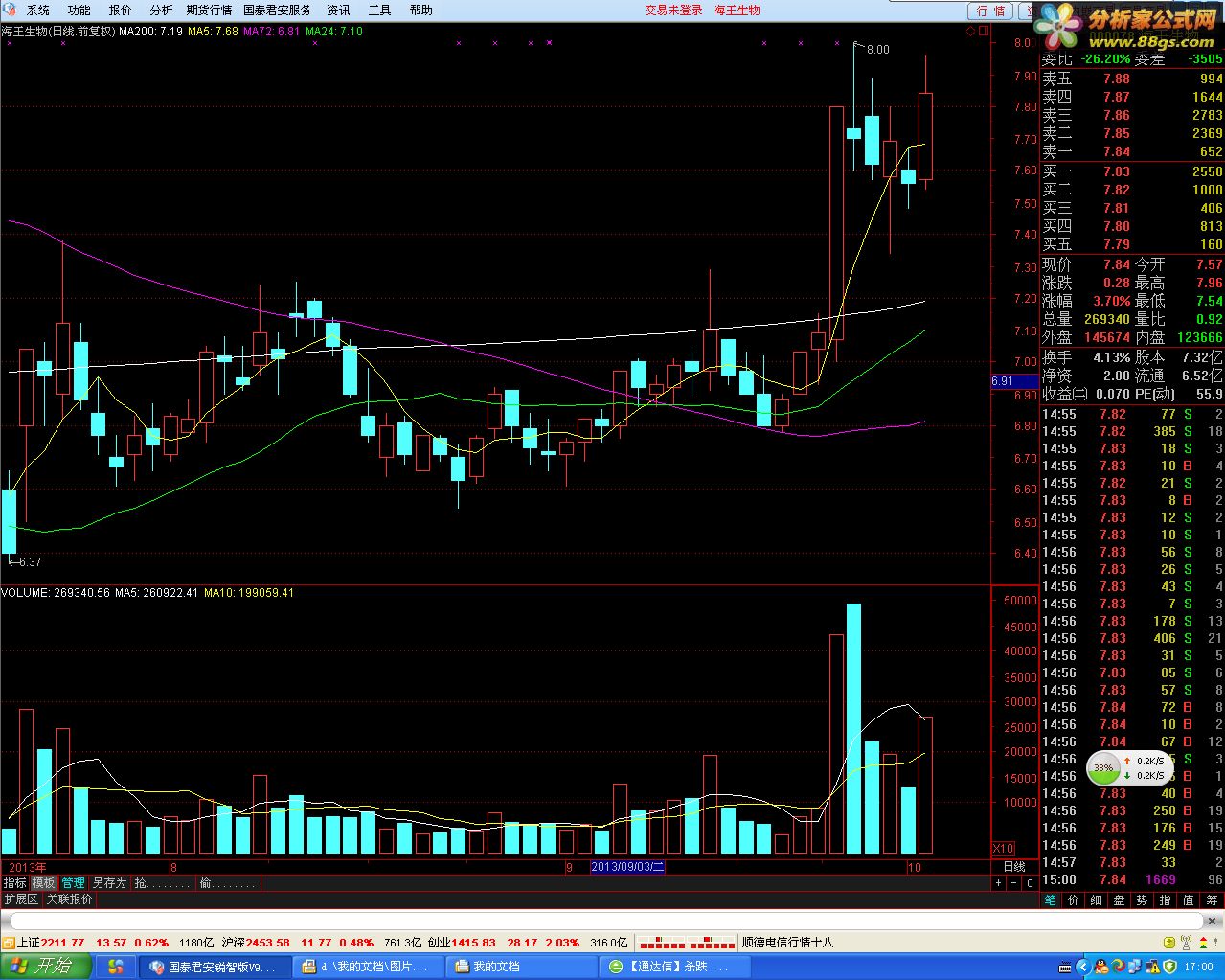The image size is (1225, 980).
Task: Click the colorful quick-launch icon beside Start
Action: click(x=116, y=967)
